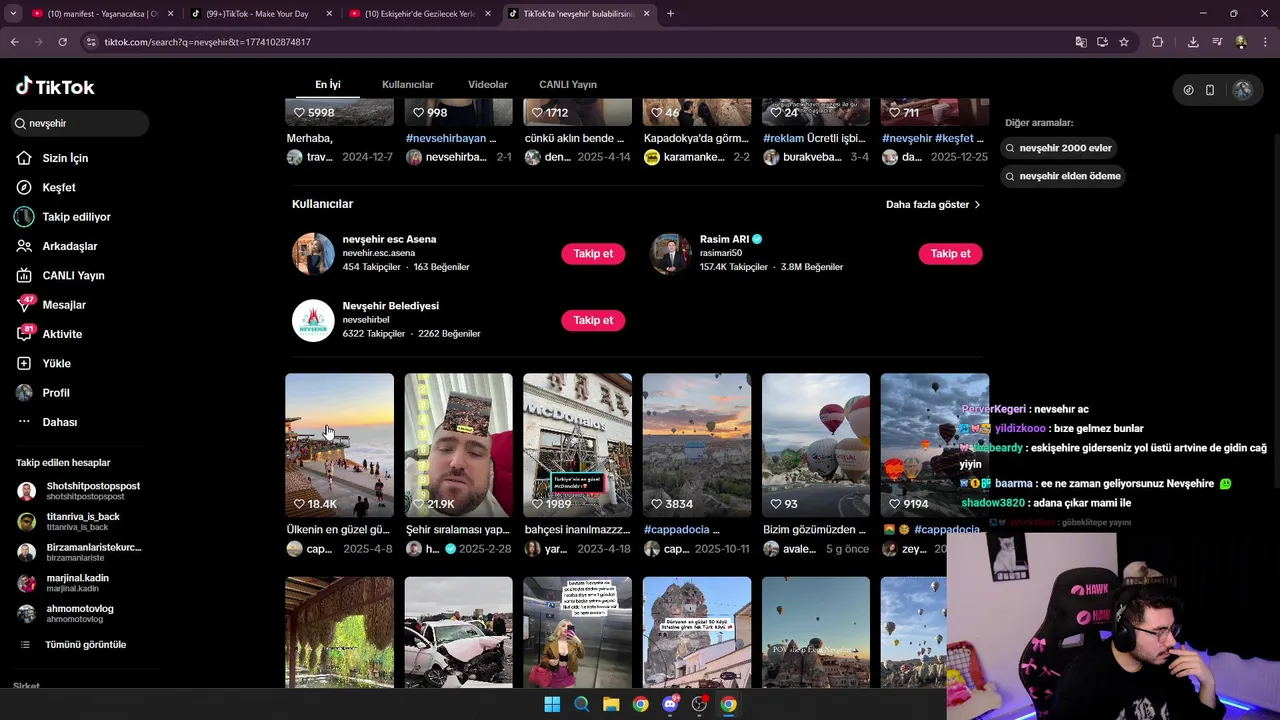1280x720 pixels.
Task: Open video with 21.9K likes
Action: (x=458, y=445)
